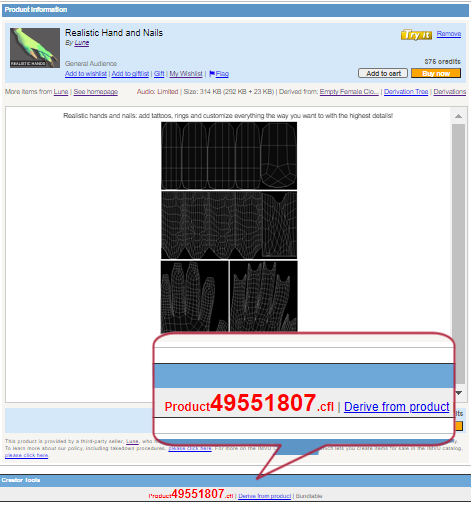This screenshot has width=471, height=506.
Task: Open the Realistic Hands product thumbnail
Action: [35, 48]
